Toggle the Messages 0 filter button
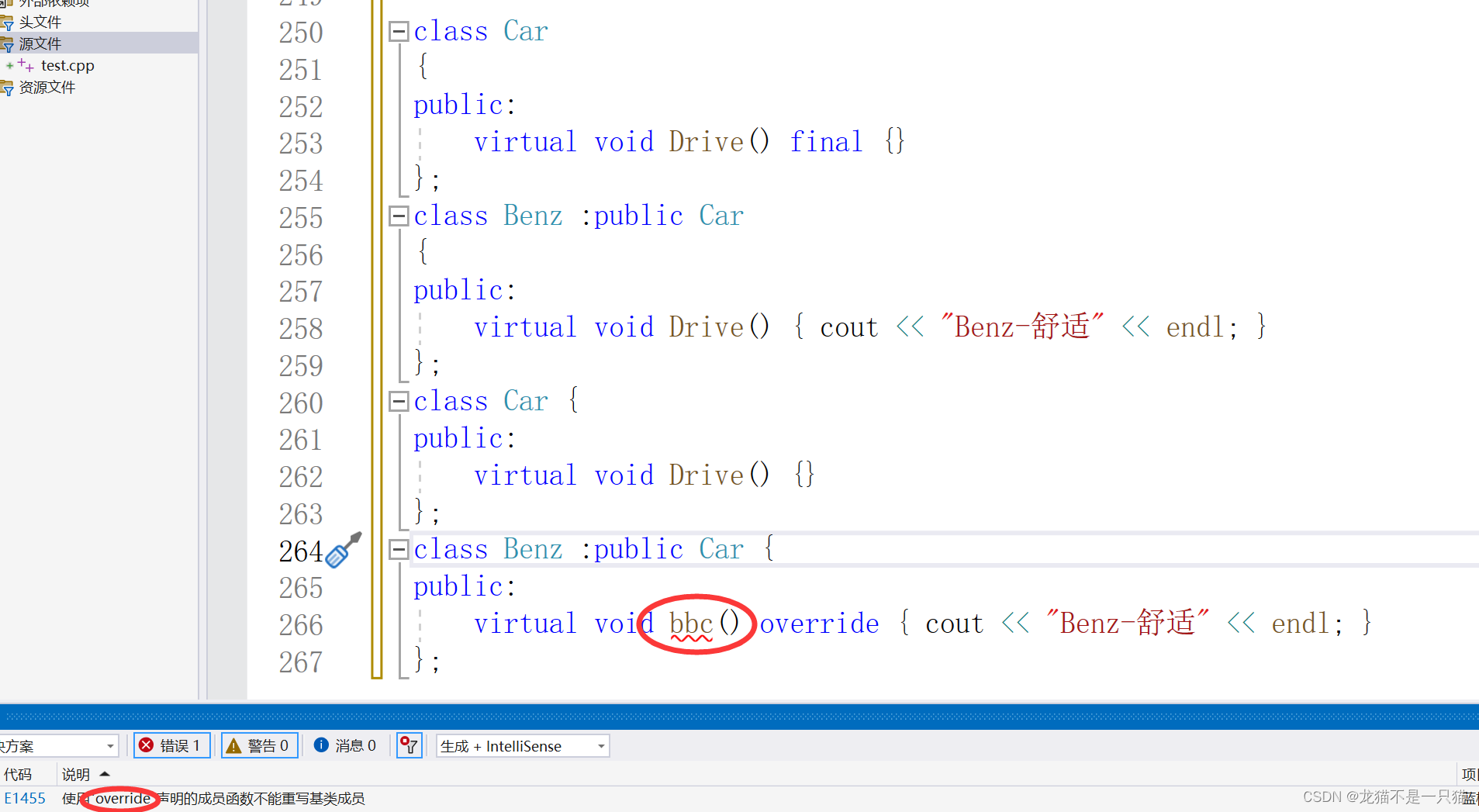Viewport: 1479px width, 812px height. point(346,745)
